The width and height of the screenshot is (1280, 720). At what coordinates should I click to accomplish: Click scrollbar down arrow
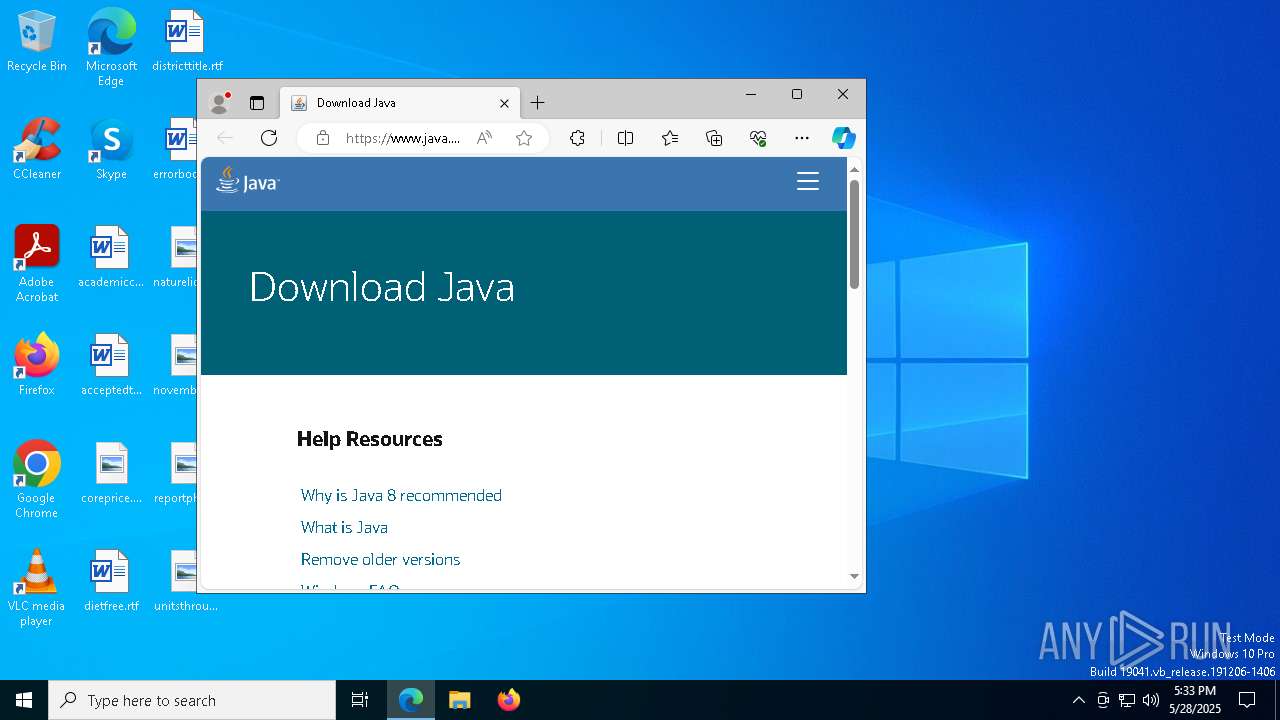tap(854, 577)
